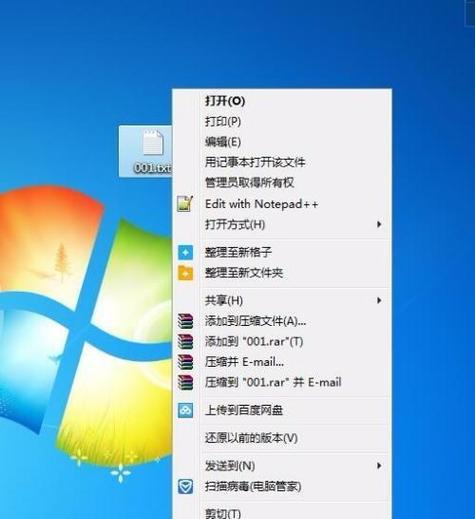475x519 pixels.
Task: Click the Notepad++ icon in context menu
Action: (185, 204)
